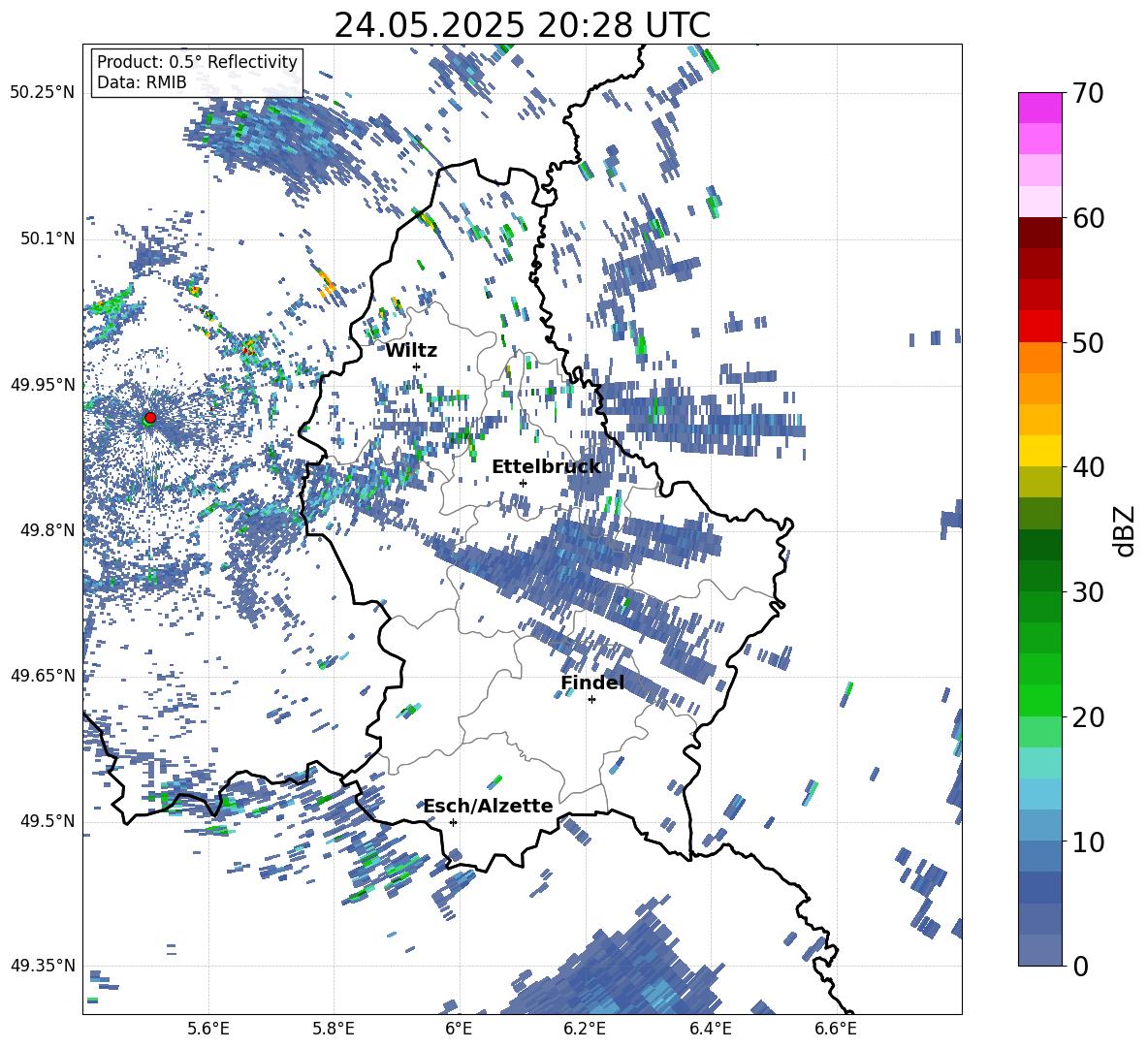Click the 70 tick on colorbar
The image size is (1148, 1048).
1088,93
